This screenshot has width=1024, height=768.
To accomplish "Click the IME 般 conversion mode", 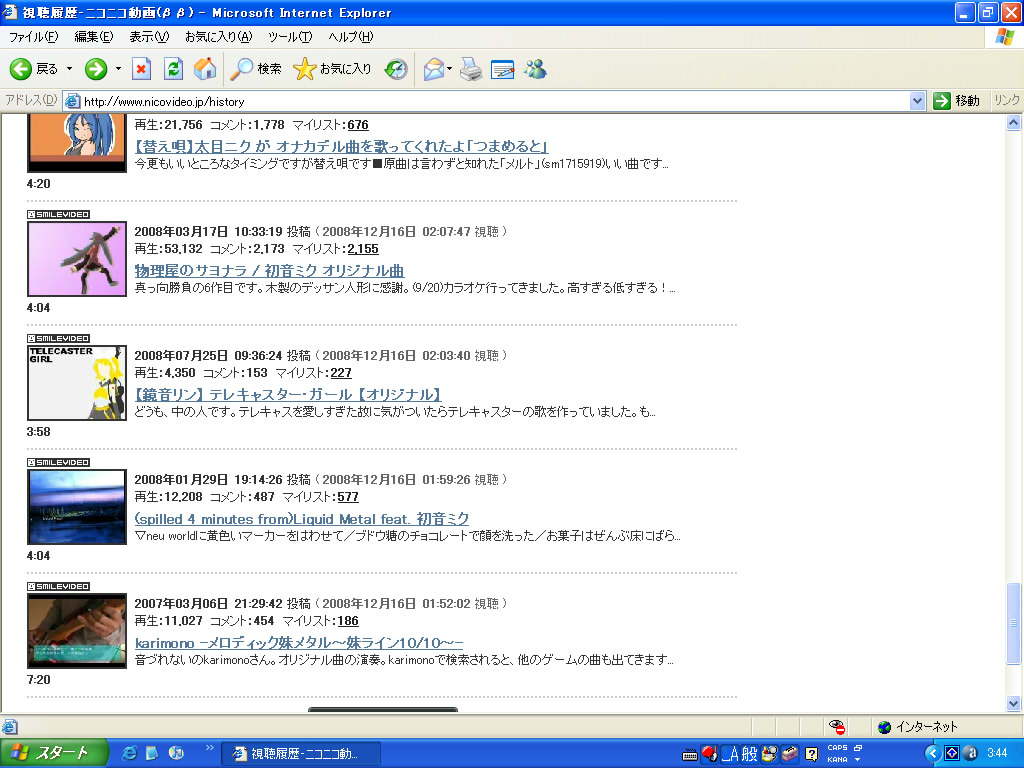I will coord(749,754).
